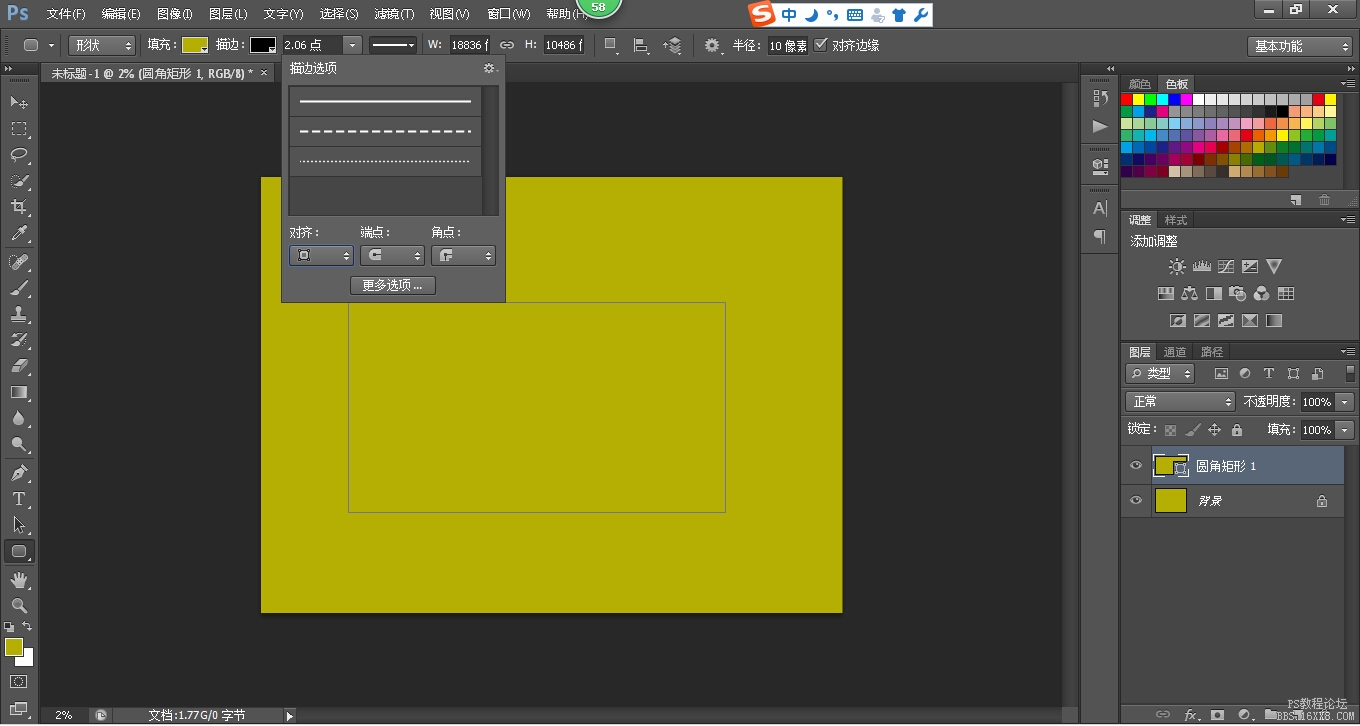Select the Crop tool

coord(19,207)
